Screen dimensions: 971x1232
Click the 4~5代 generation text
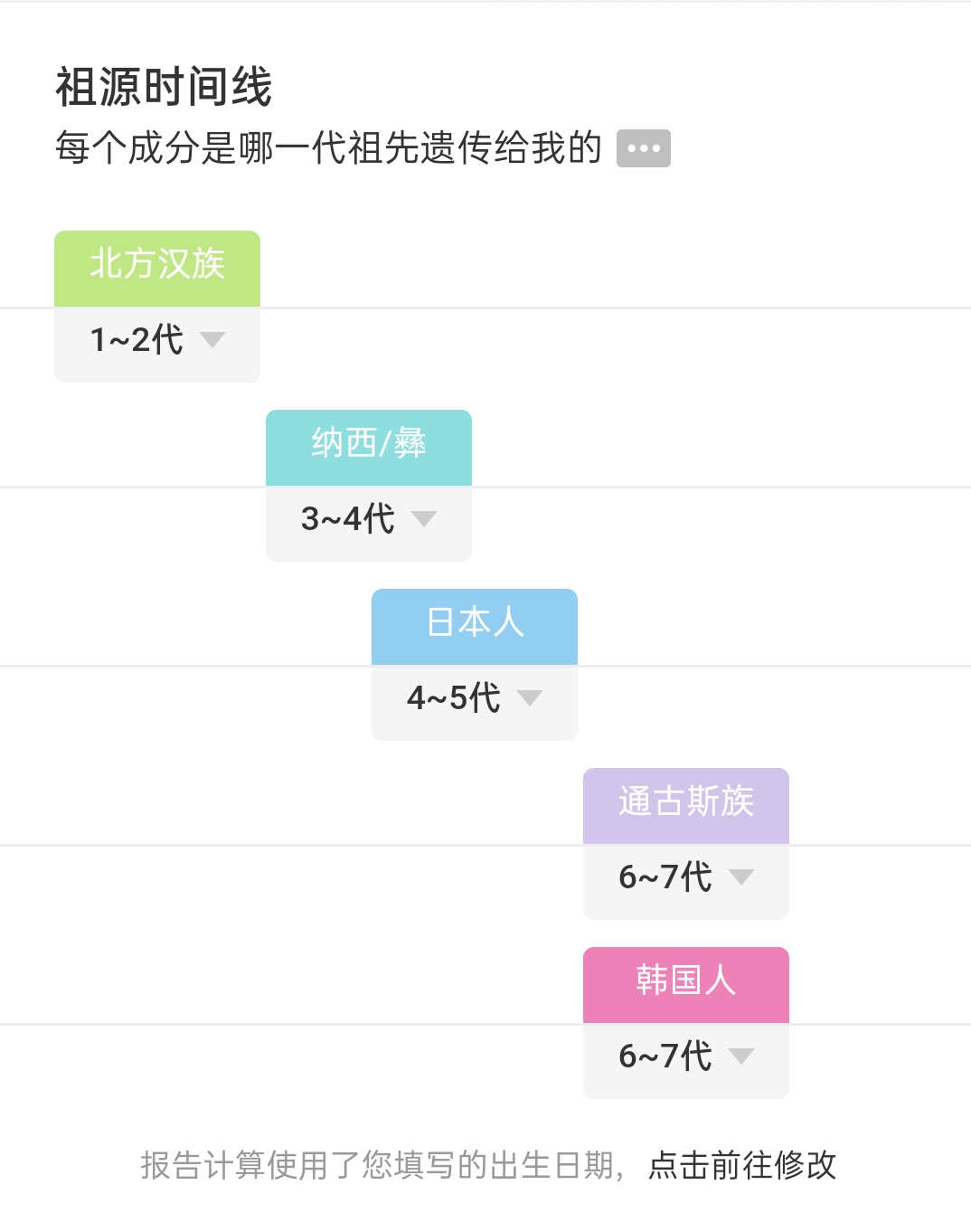click(454, 698)
